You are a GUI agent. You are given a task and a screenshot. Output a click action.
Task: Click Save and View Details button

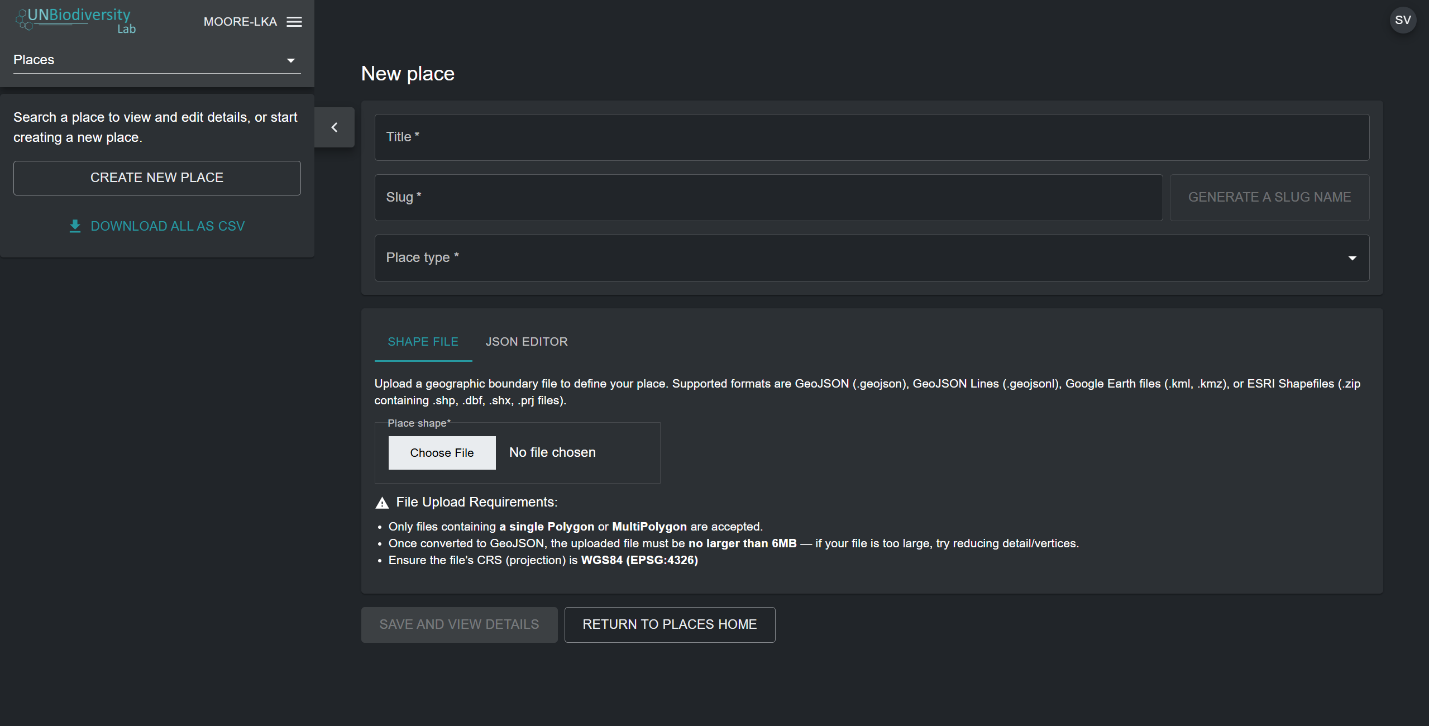click(x=459, y=624)
